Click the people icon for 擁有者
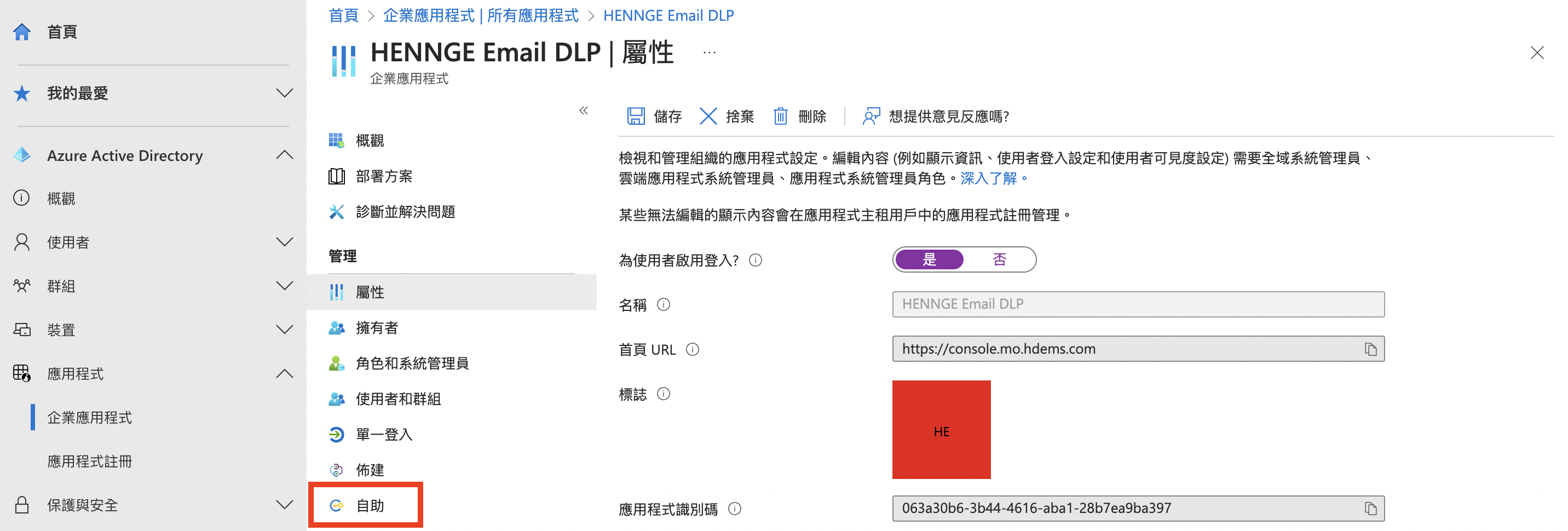The image size is (1568, 531). 337,327
